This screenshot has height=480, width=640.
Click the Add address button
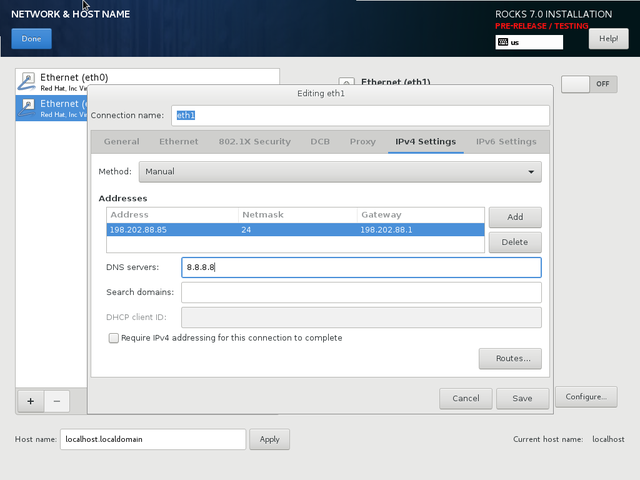(x=515, y=217)
